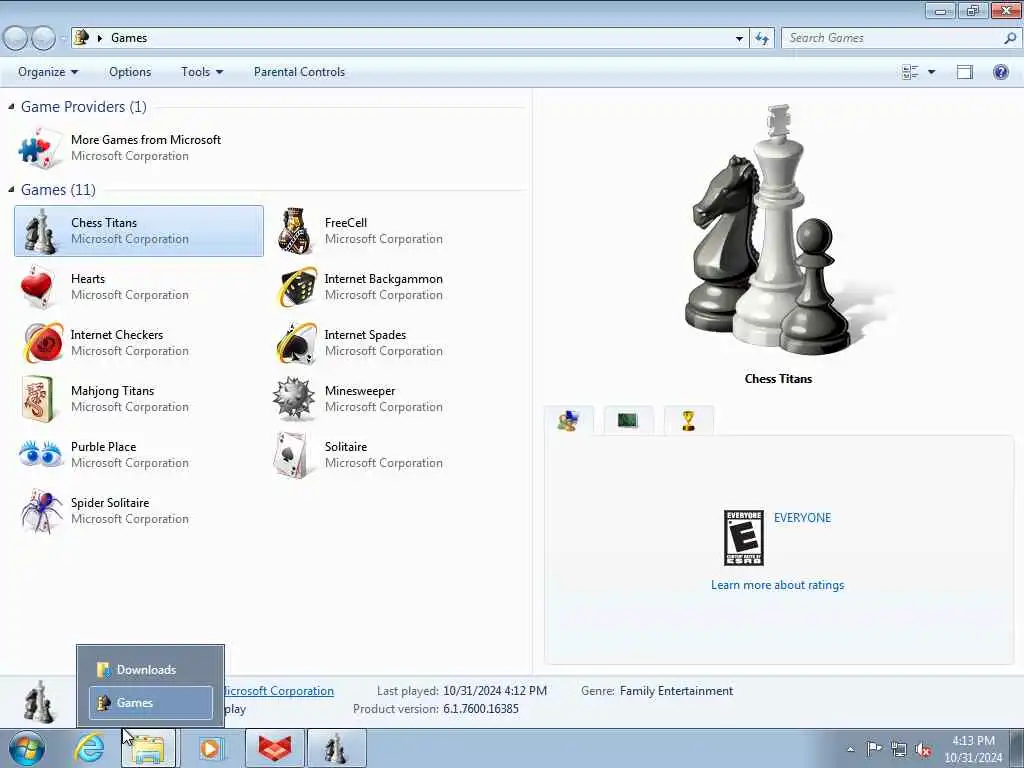Open the address bar history dropdown
The width and height of the screenshot is (1024, 768).
point(739,39)
